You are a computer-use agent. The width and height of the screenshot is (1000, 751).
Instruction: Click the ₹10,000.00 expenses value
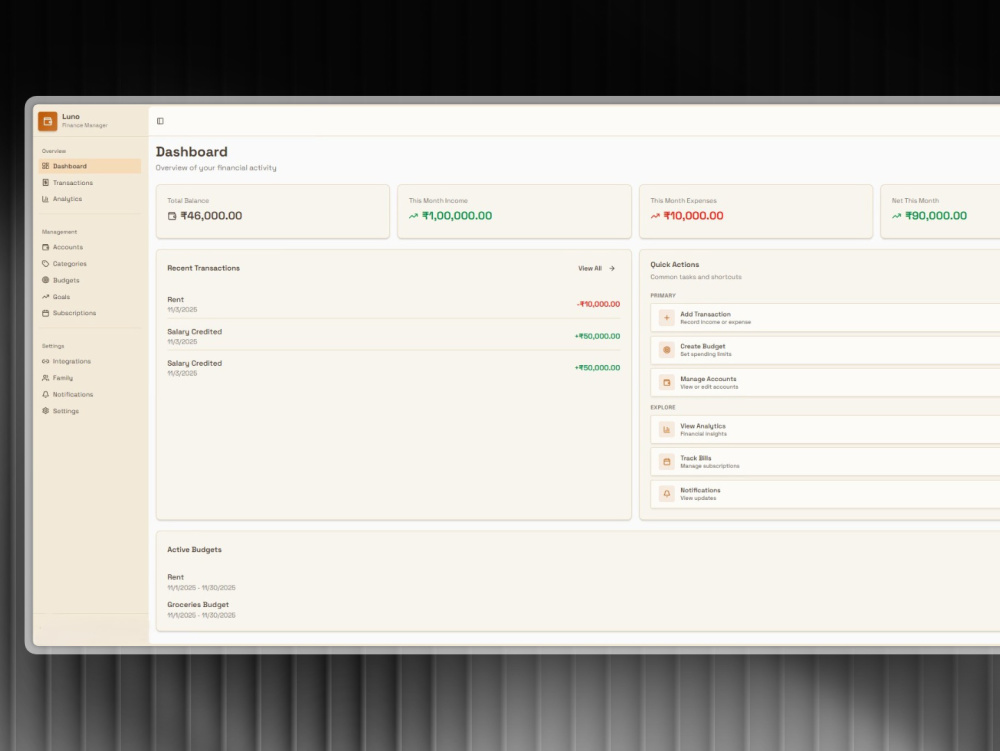[x=693, y=215]
